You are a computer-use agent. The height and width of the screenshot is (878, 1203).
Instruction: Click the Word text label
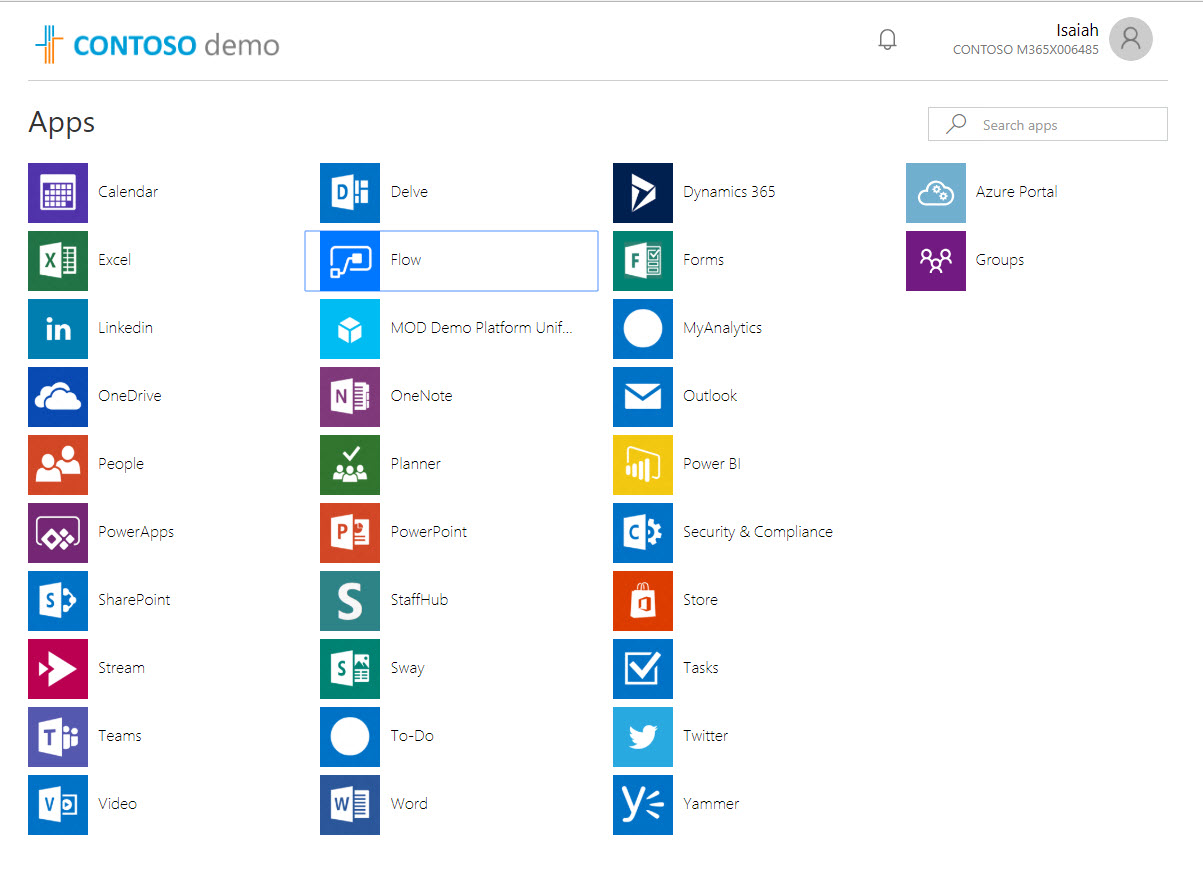(409, 804)
